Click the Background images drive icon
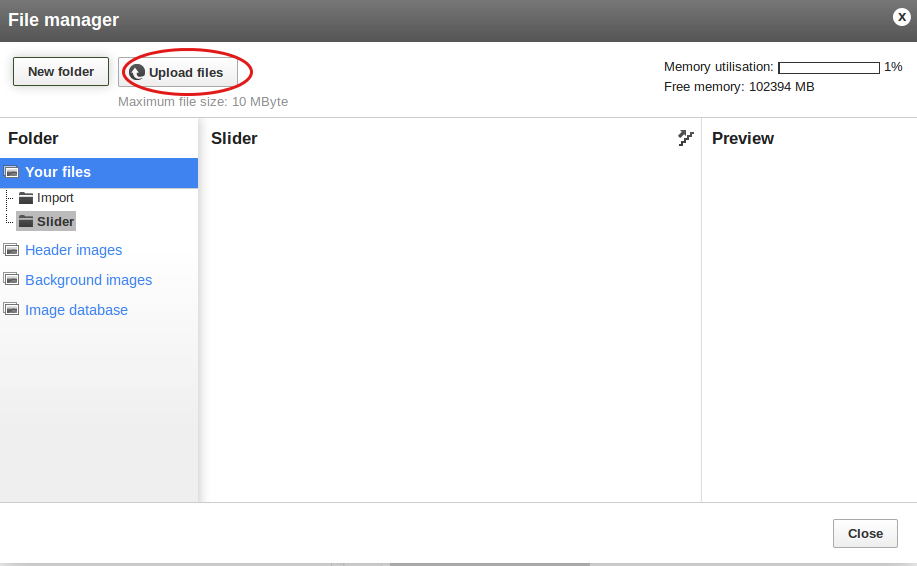Screen dimensions: 917x566 pos(11,279)
